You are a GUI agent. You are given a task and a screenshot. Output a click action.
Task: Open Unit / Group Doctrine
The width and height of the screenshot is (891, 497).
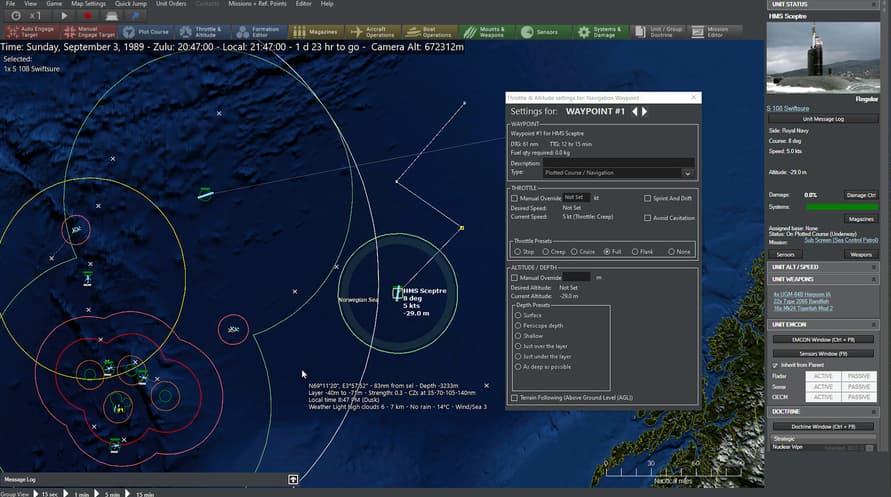click(x=658, y=32)
